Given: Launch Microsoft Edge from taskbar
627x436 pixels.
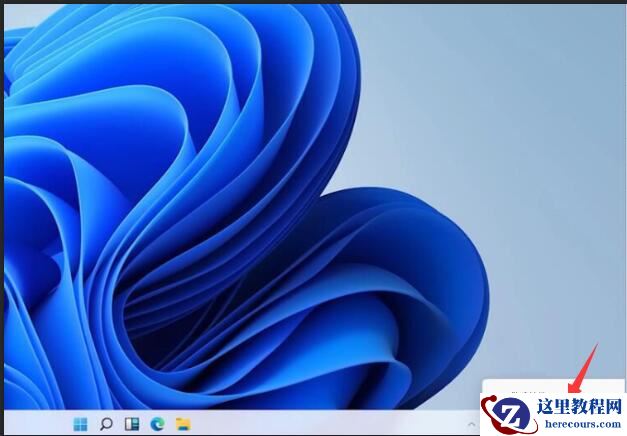Looking at the screenshot, I should click(158, 424).
